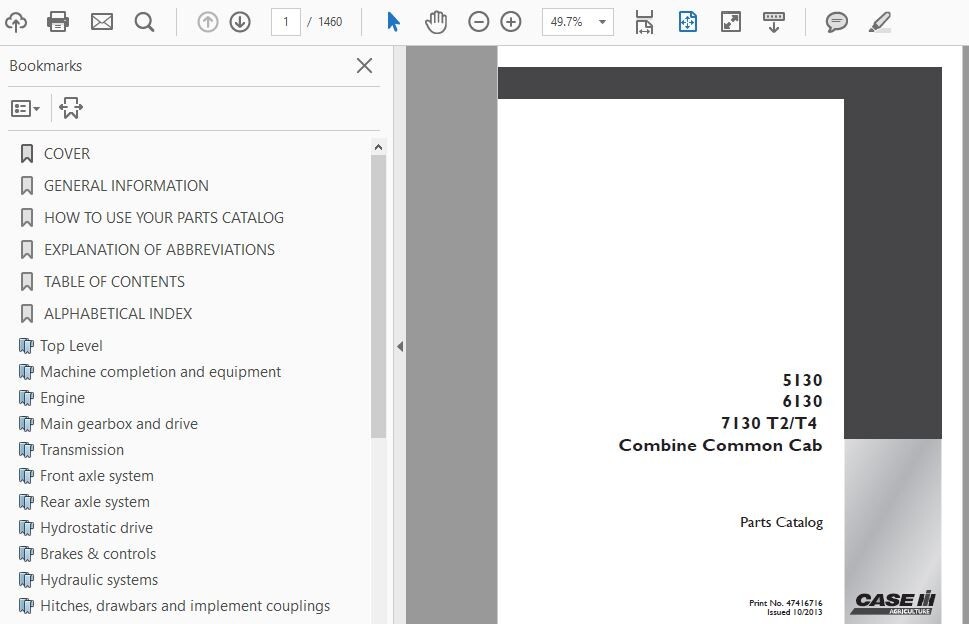Send the file by email envelope icon
The width and height of the screenshot is (969, 624).
tap(102, 22)
